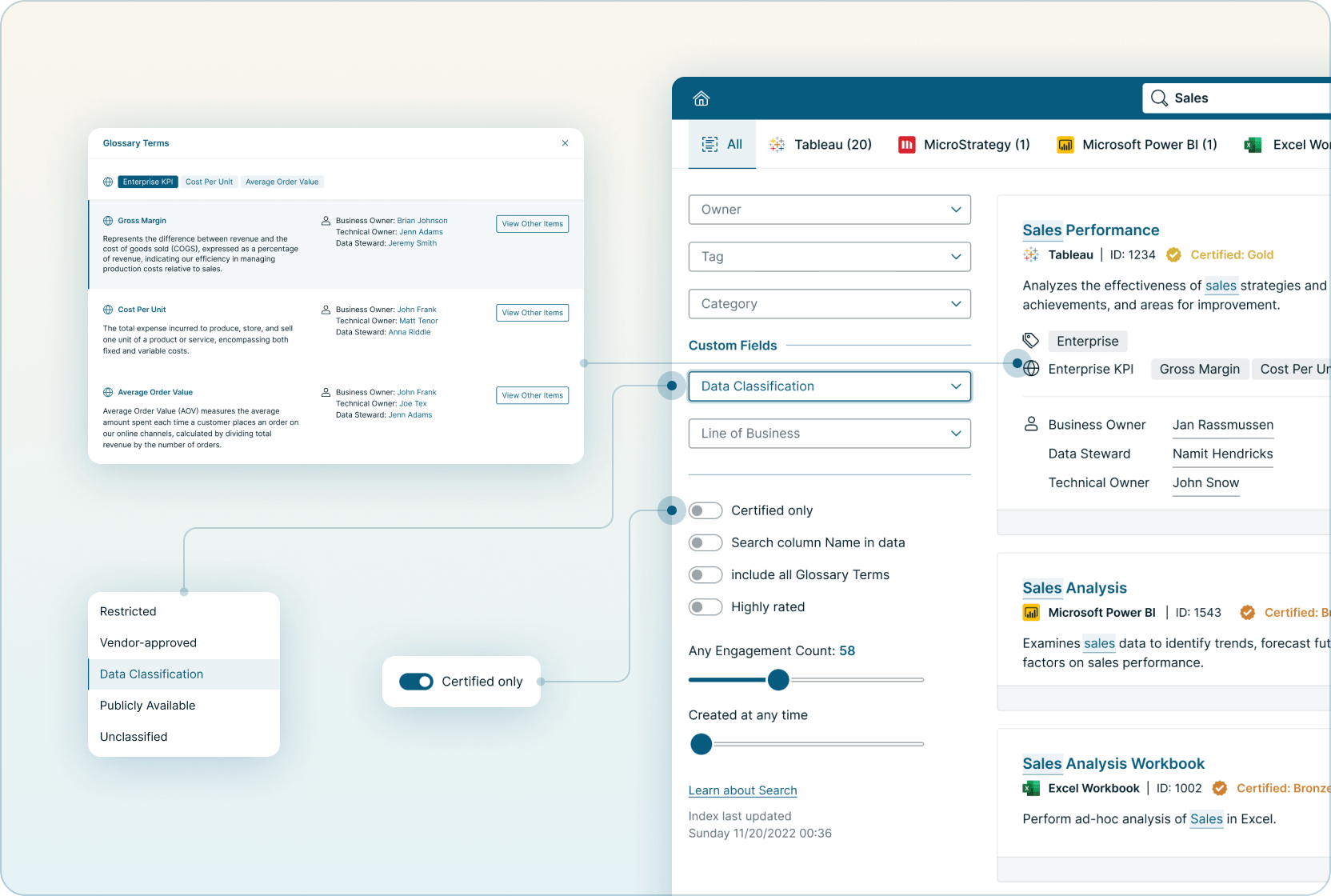Click the Sales search field
Screen dimensions: 1331x896
tap(1237, 98)
